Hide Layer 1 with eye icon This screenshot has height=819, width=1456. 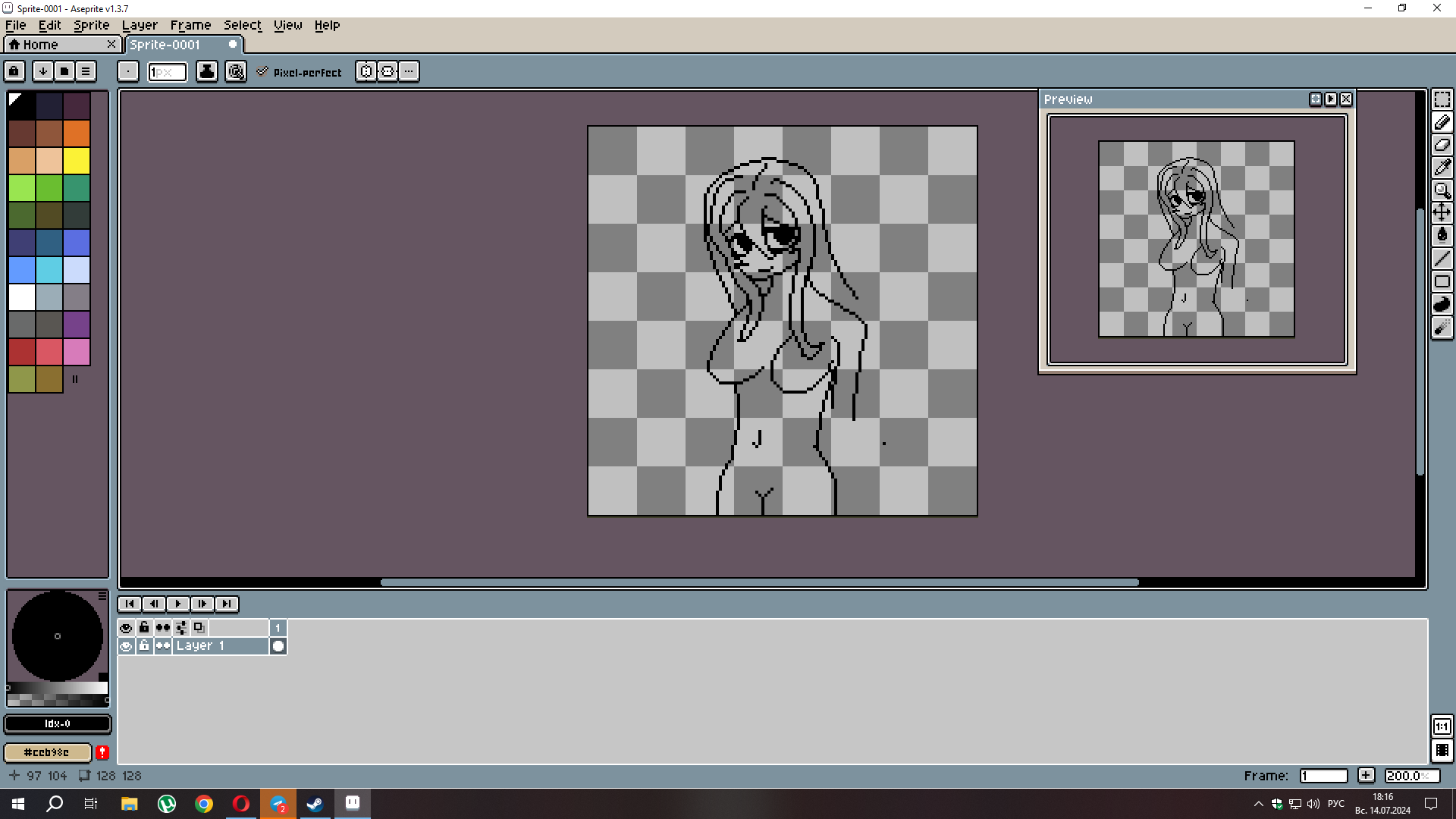point(126,646)
